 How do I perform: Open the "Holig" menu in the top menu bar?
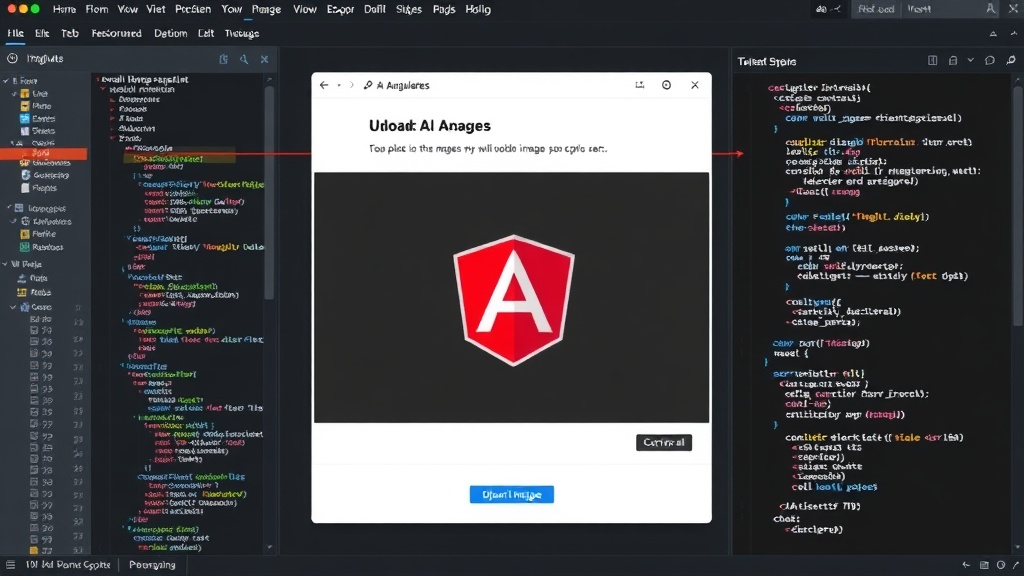tap(477, 9)
